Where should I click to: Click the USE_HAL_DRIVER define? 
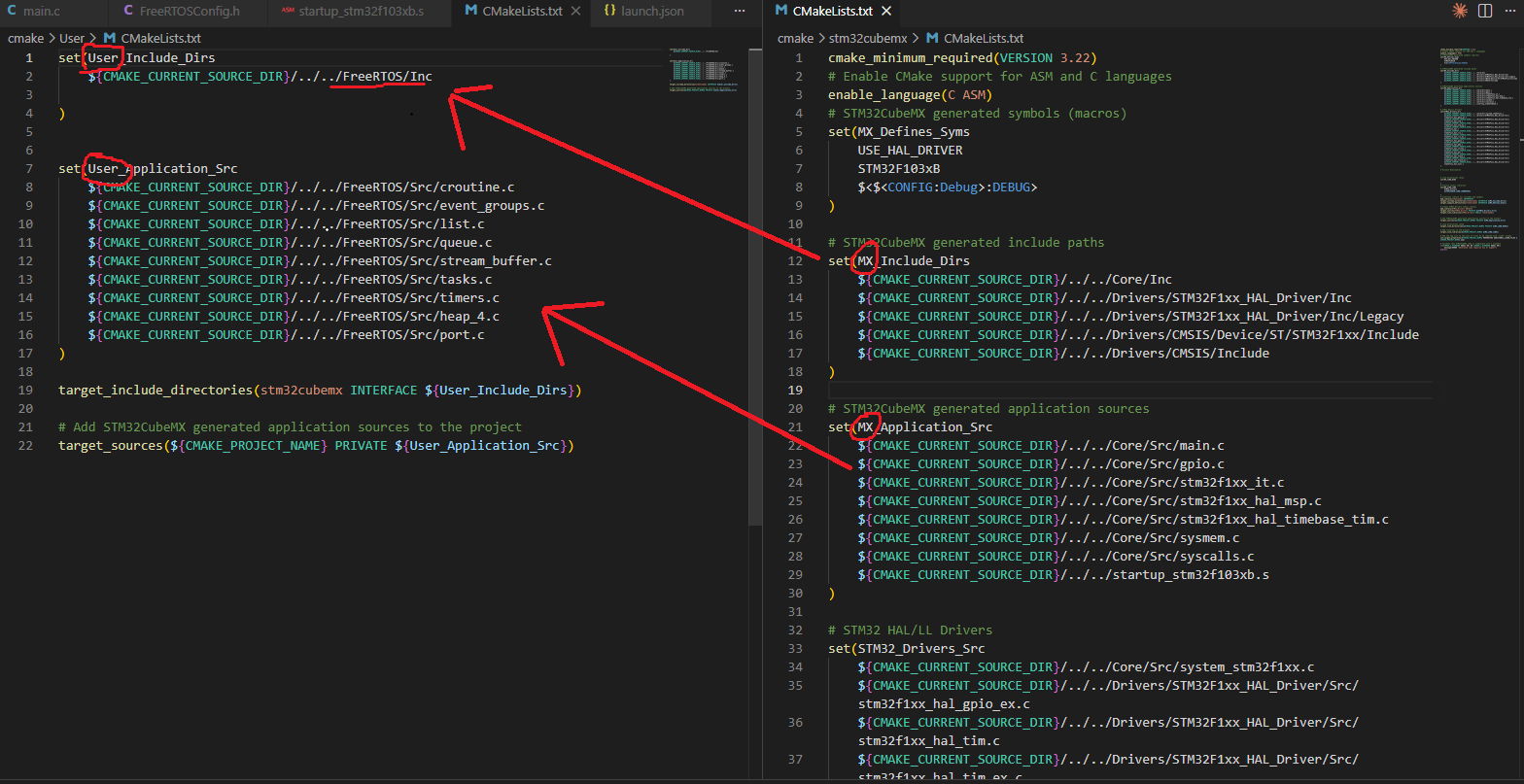pos(910,151)
